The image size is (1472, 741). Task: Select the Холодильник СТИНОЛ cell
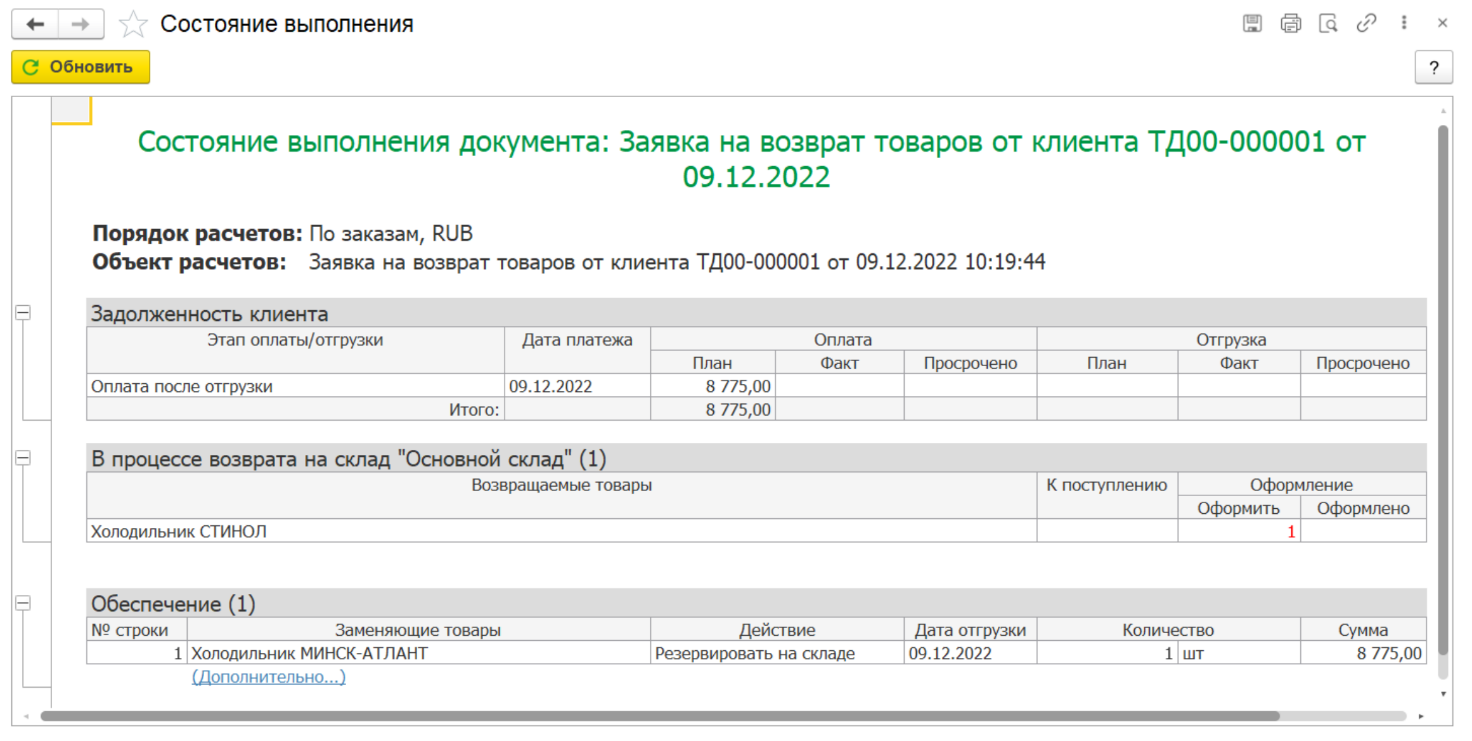180,532
